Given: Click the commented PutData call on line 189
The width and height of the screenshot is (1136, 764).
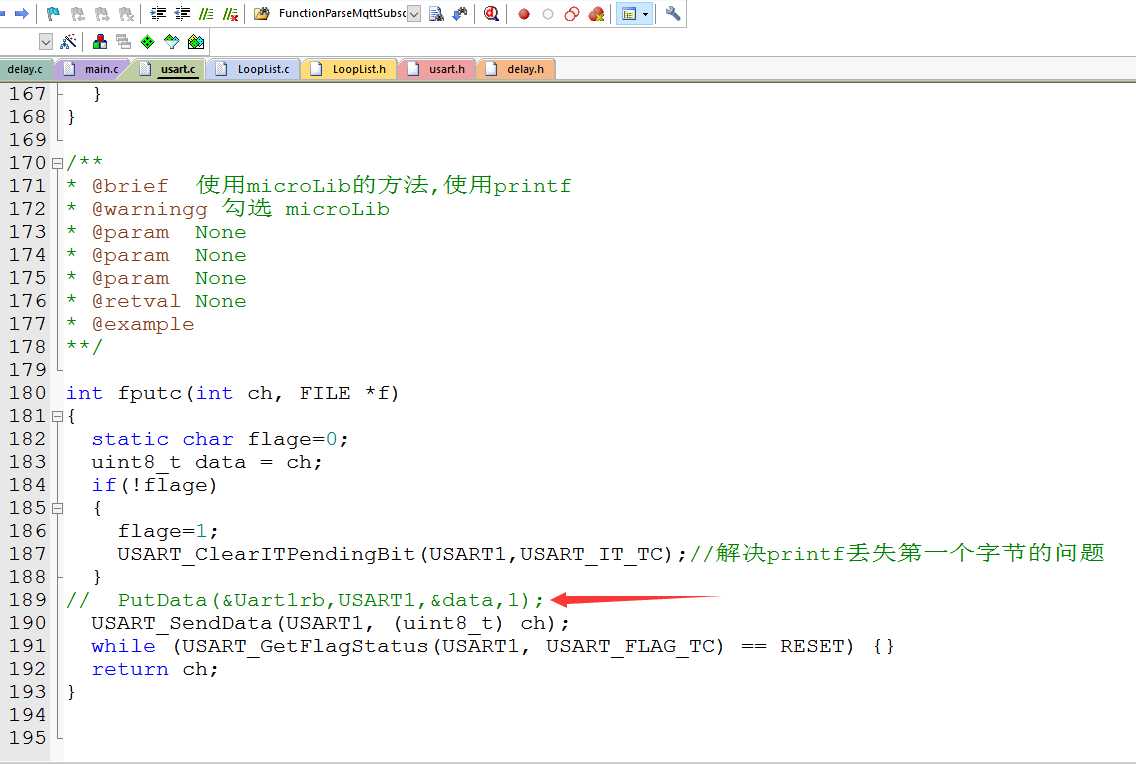Looking at the screenshot, I should click(x=330, y=600).
